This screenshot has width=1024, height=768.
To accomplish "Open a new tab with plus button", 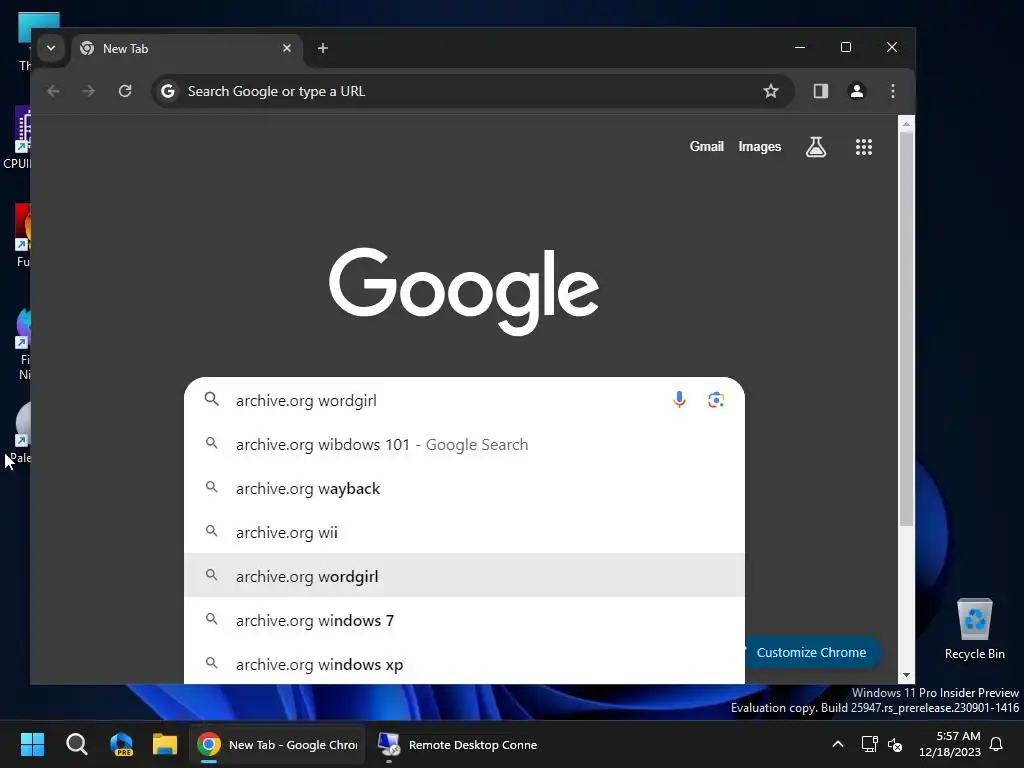I will coord(323,48).
